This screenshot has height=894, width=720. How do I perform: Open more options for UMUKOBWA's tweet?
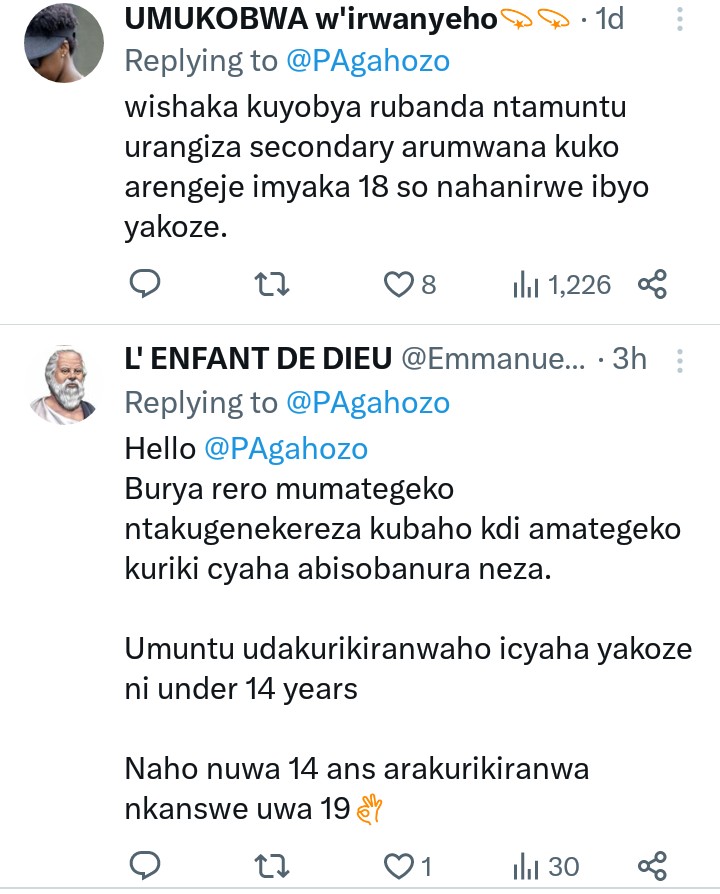(x=681, y=20)
